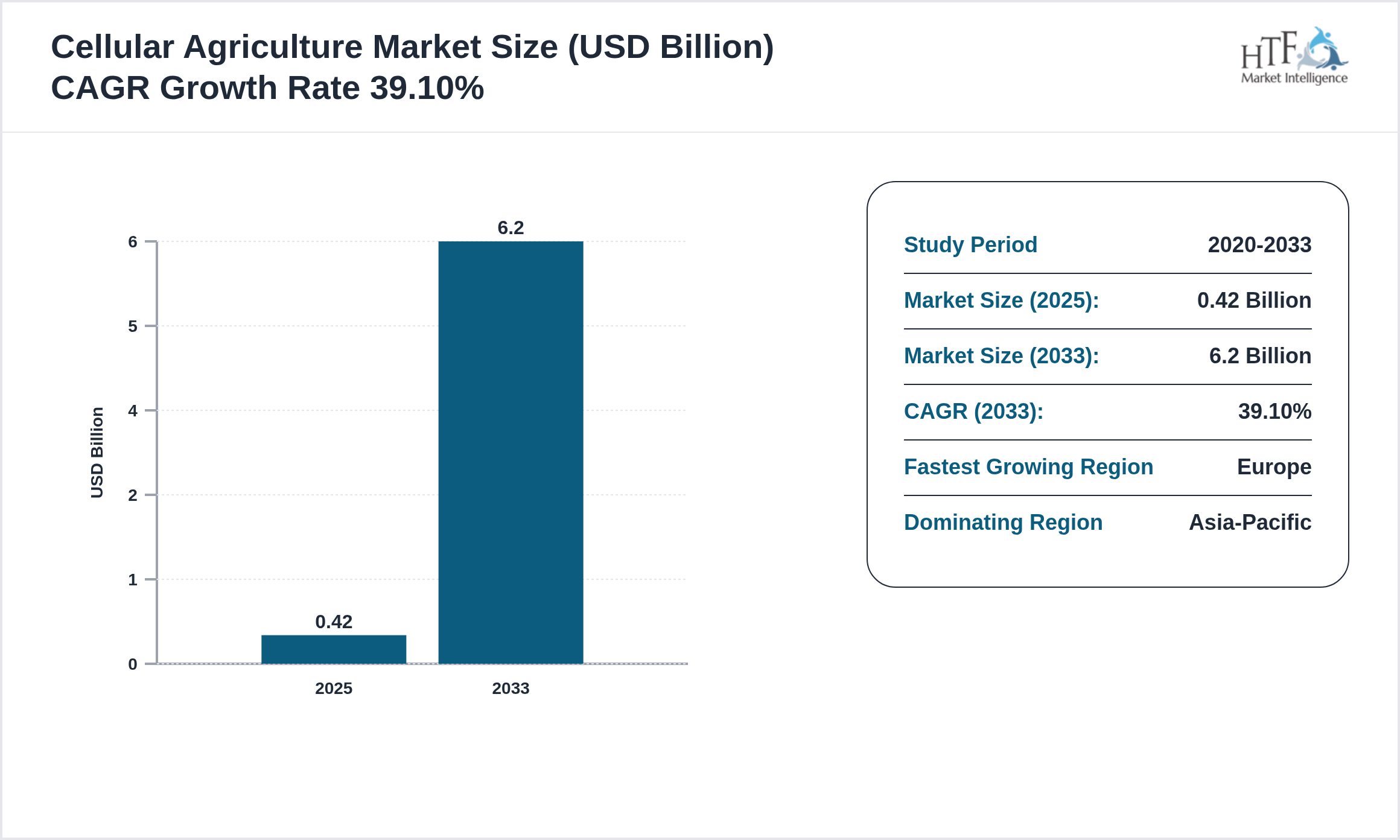Click the '2020-2033' value
1400x840 pixels.
(x=1259, y=245)
